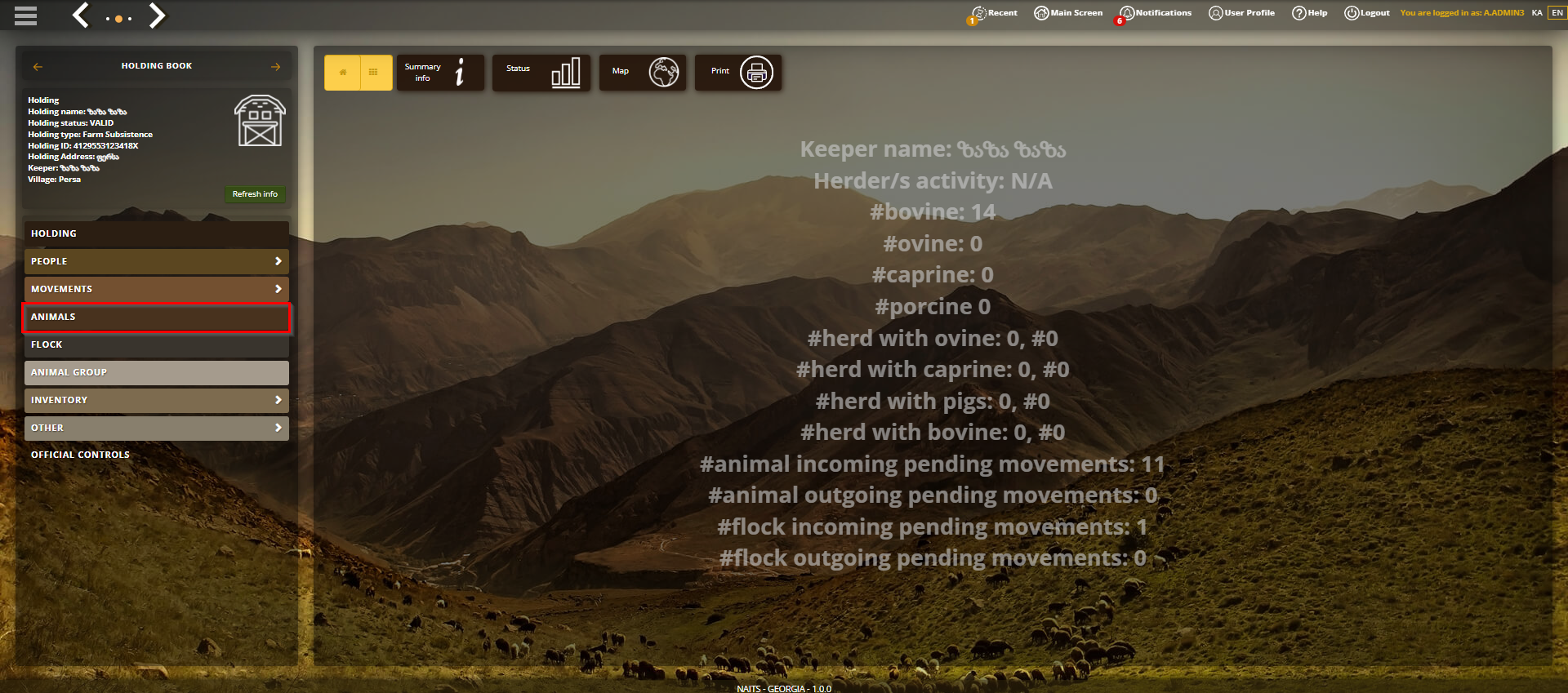Image resolution: width=1568 pixels, height=693 pixels.
Task: Open Notifications with red badge
Action: click(x=1155, y=14)
